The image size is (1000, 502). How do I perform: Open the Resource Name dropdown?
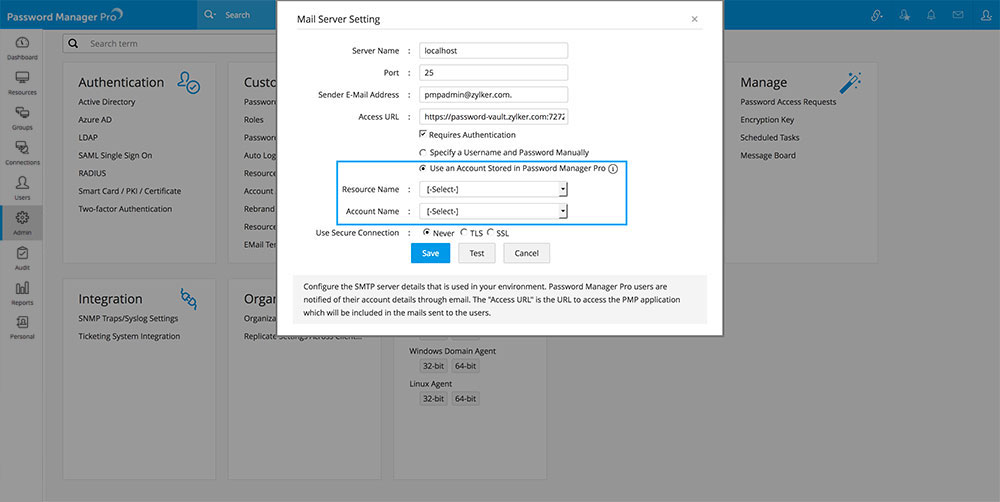tap(494, 189)
